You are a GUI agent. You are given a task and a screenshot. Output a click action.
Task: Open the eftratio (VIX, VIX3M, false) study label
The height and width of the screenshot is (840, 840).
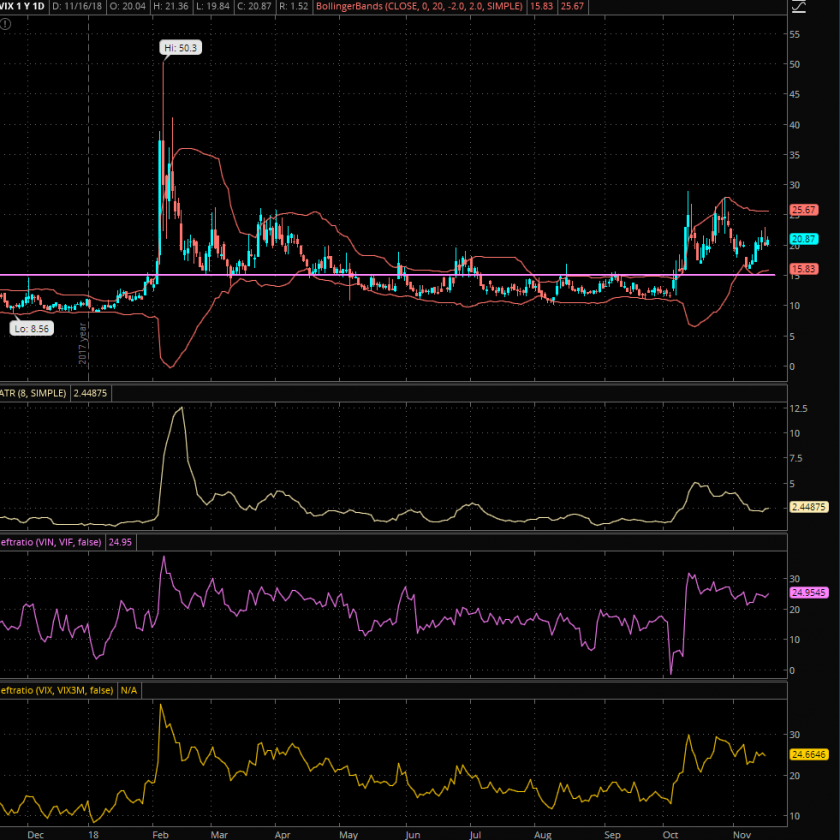click(57, 690)
